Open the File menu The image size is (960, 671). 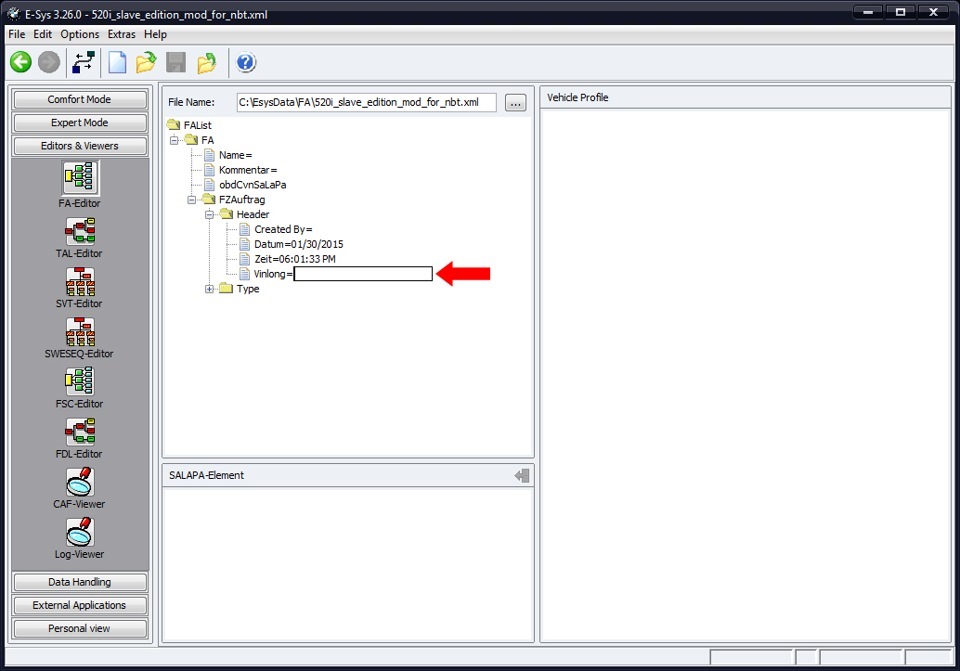click(x=17, y=34)
